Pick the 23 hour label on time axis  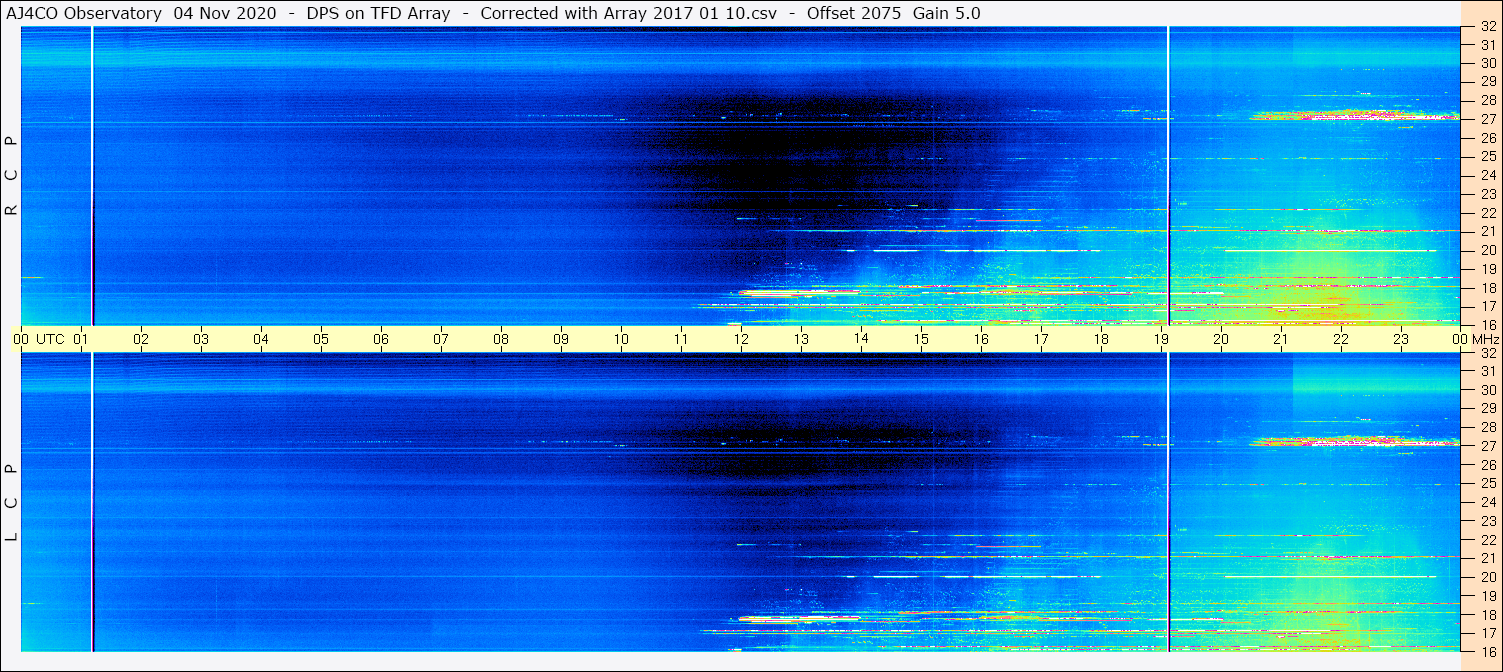(x=1401, y=339)
